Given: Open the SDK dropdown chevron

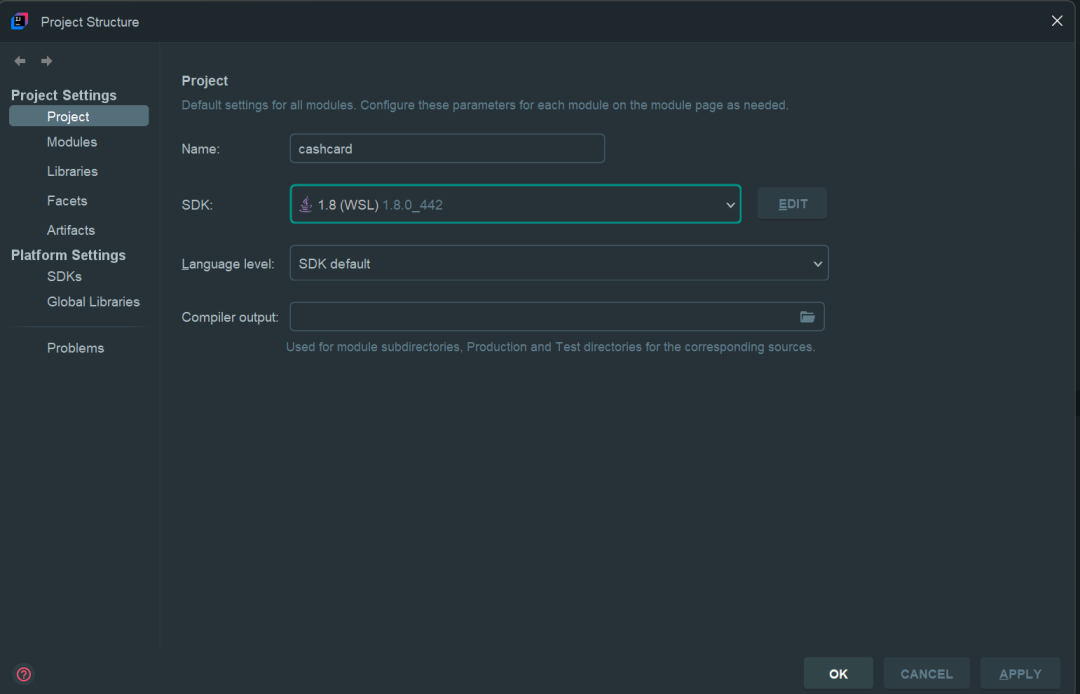Looking at the screenshot, I should 730,204.
